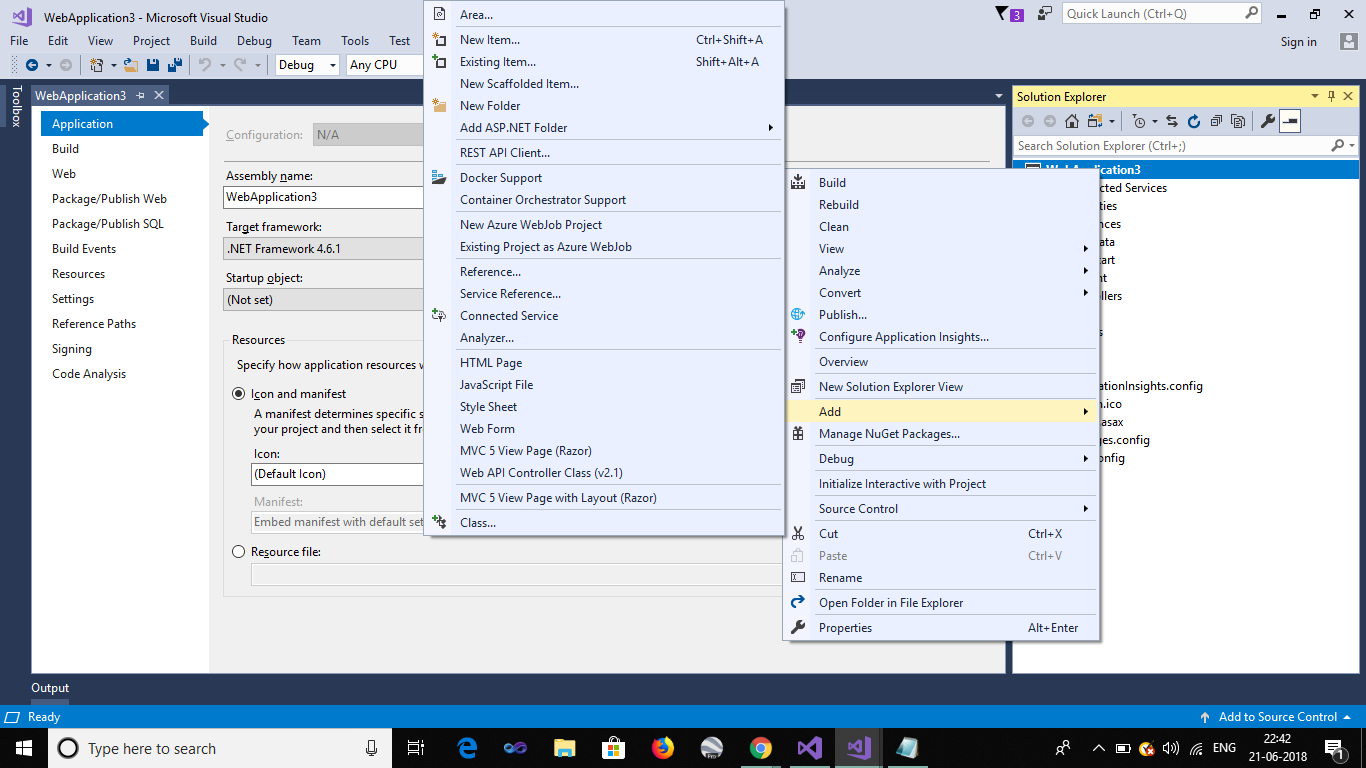Select Docker Support in the Add submenu
1366x768 pixels.
tap(604, 178)
